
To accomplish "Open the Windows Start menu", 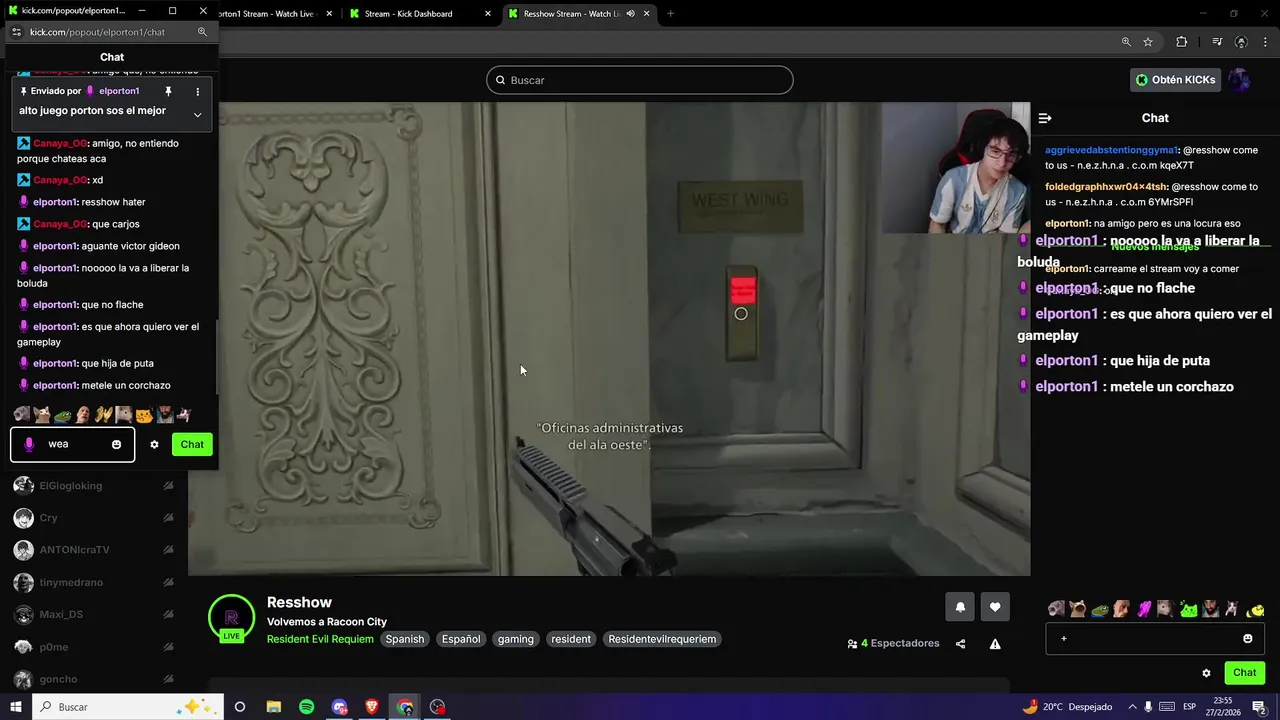I will pos(15,707).
